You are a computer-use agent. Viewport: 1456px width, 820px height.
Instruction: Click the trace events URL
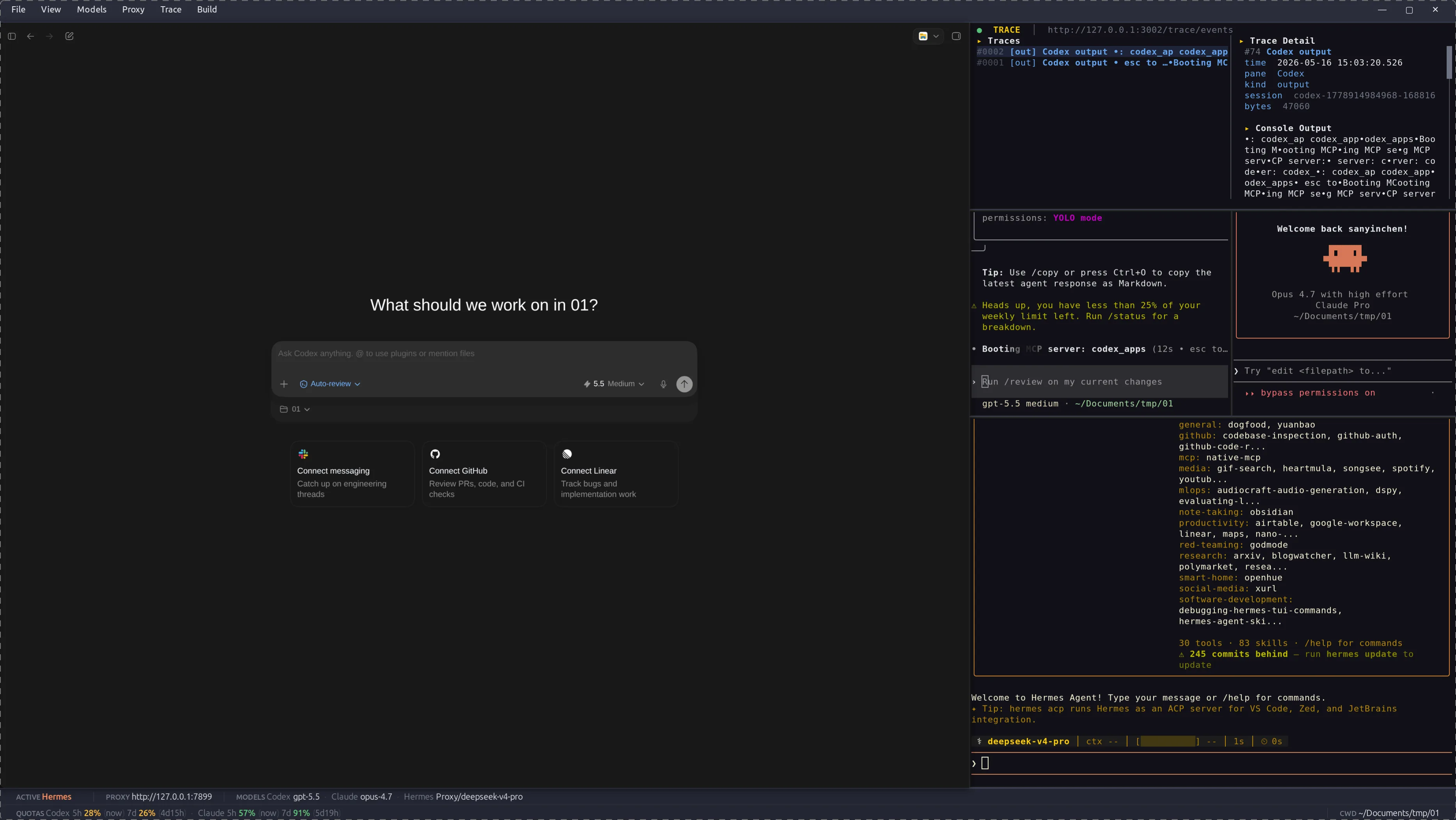[1140, 30]
